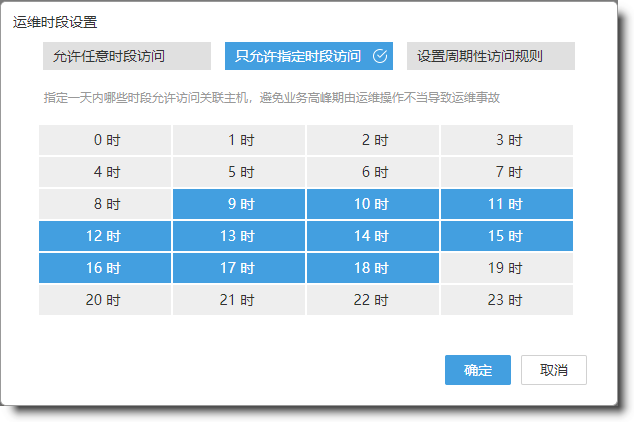The width and height of the screenshot is (634, 422).
Task: Enable the 22 时 time slot
Action: 374,300
